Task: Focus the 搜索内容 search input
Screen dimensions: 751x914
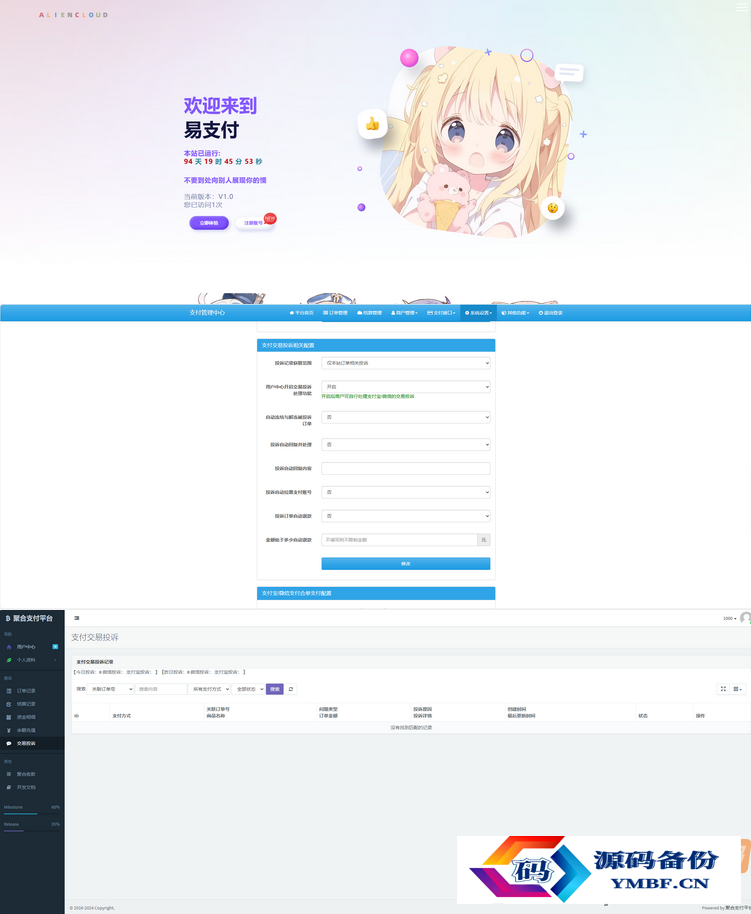Action: click(161, 690)
